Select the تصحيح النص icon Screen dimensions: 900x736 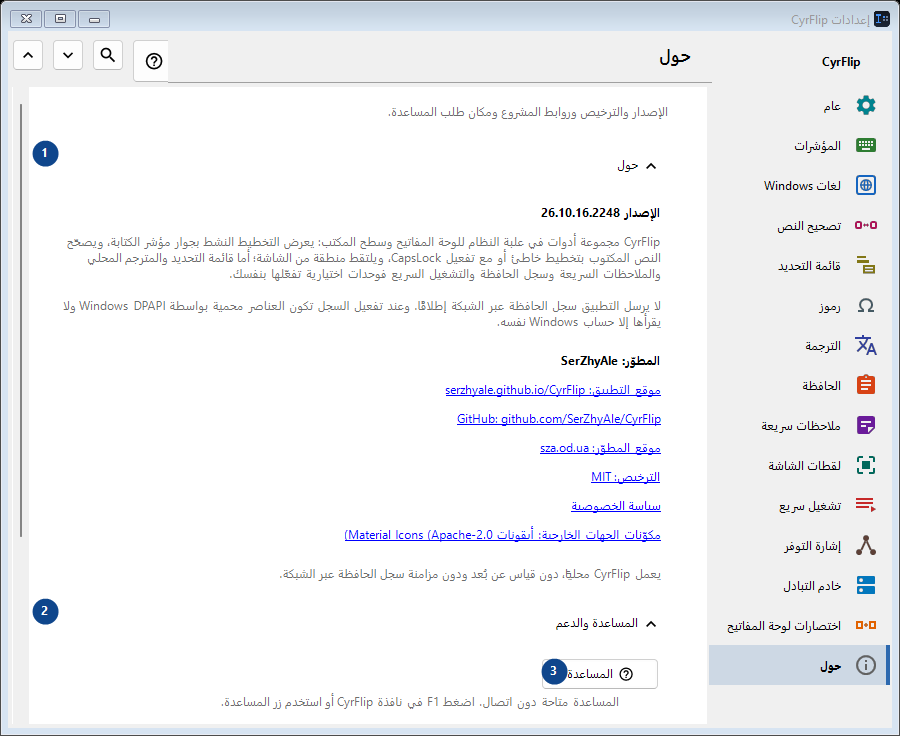tap(866, 225)
